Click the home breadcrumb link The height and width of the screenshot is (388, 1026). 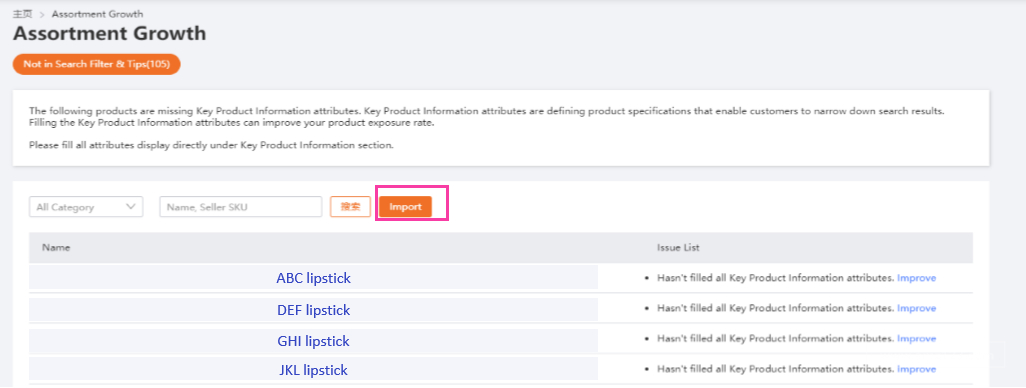point(23,14)
